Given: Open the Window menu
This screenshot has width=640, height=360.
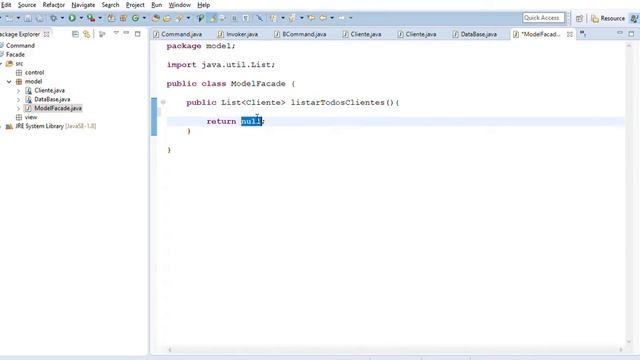Looking at the screenshot, I should 180,5.
